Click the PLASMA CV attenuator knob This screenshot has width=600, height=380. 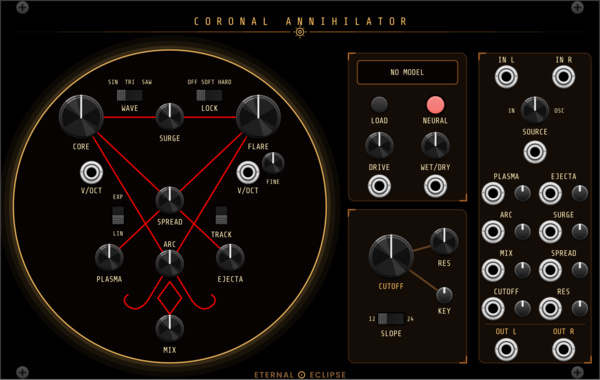tap(522, 193)
